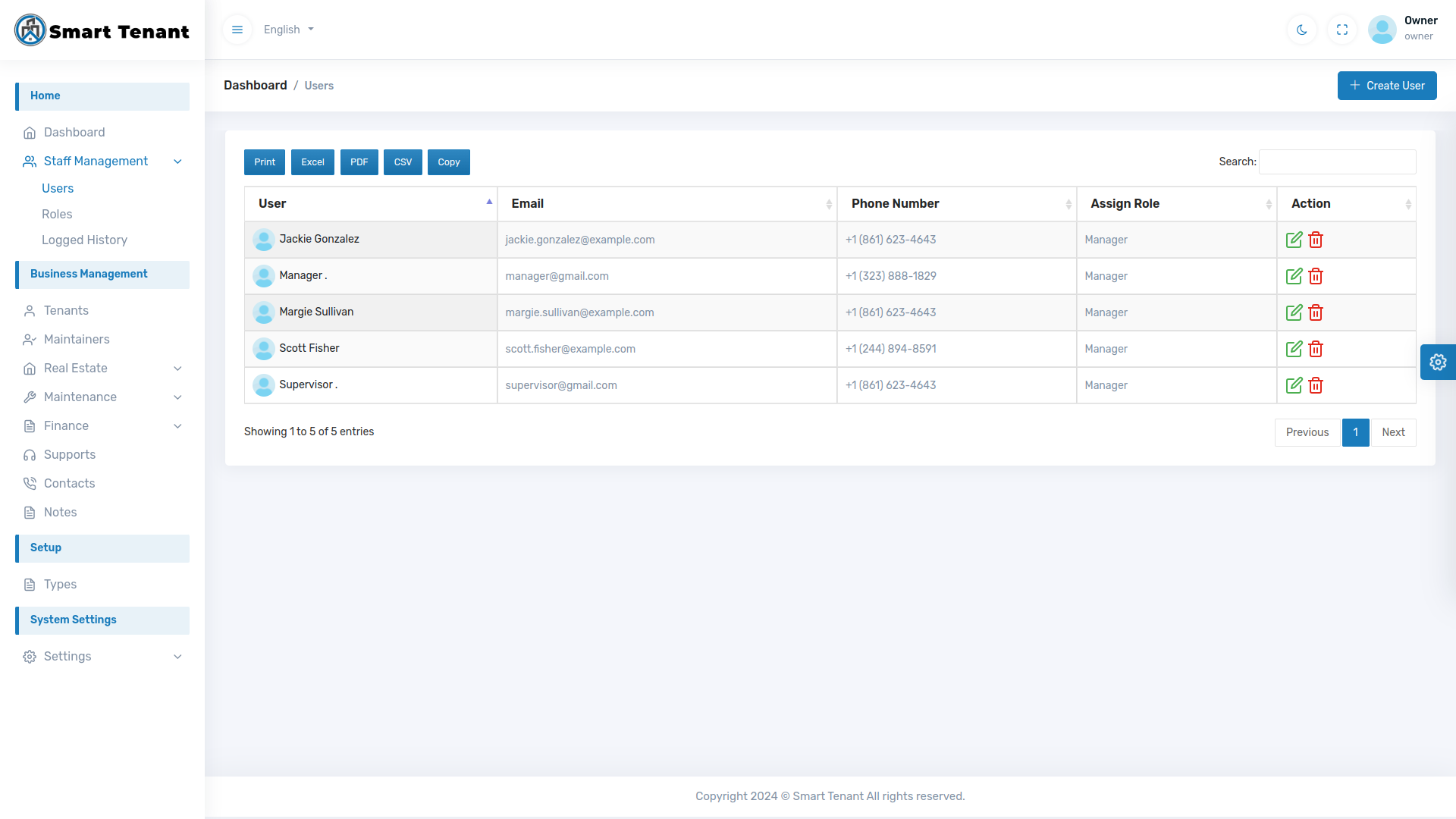Screen dimensions: 1456x819
Task: Switch to the Roles page
Action: 57,214
